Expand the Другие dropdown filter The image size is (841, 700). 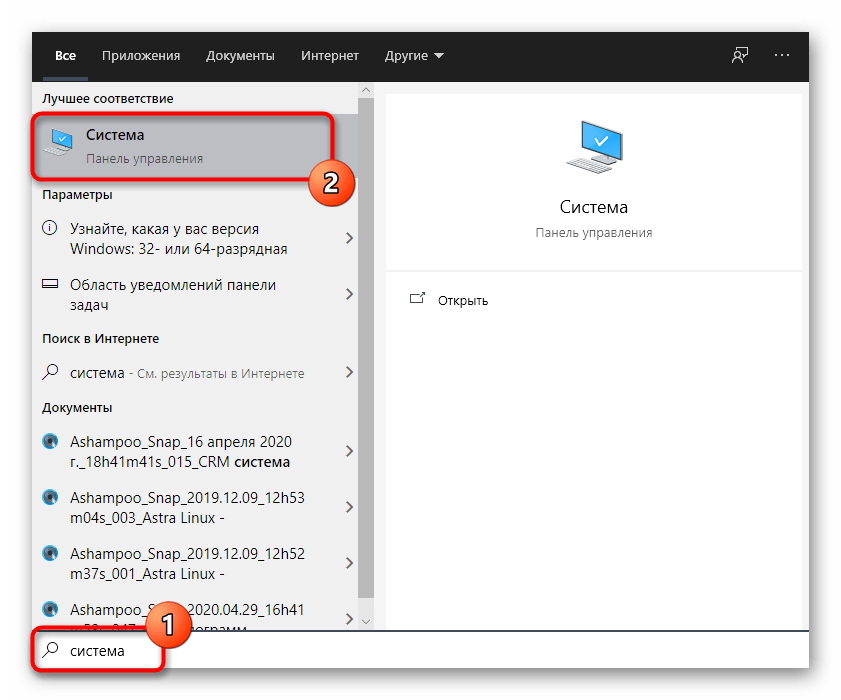[413, 56]
